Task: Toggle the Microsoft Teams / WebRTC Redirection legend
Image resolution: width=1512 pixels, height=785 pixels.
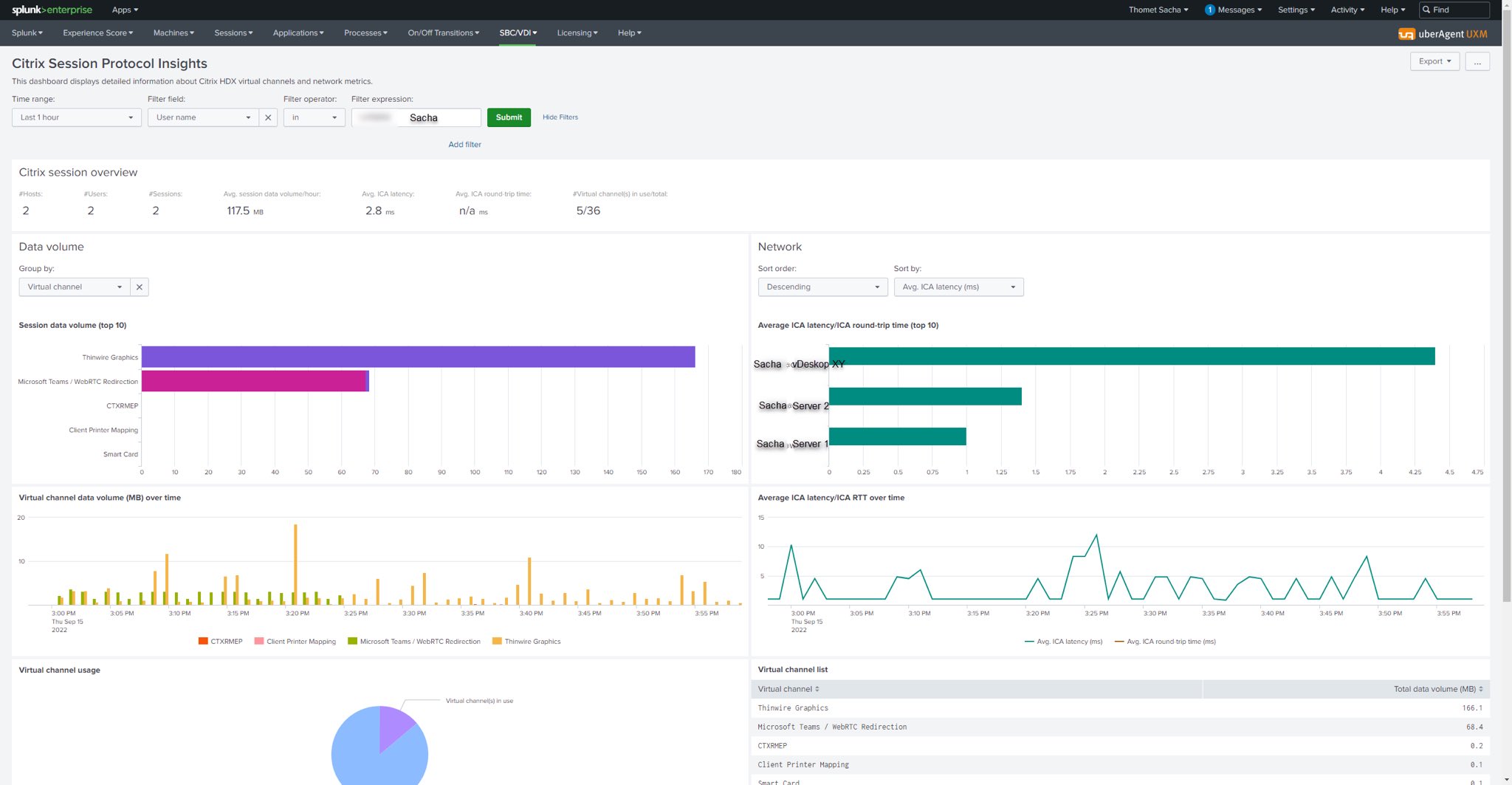Action: pyautogui.click(x=418, y=641)
